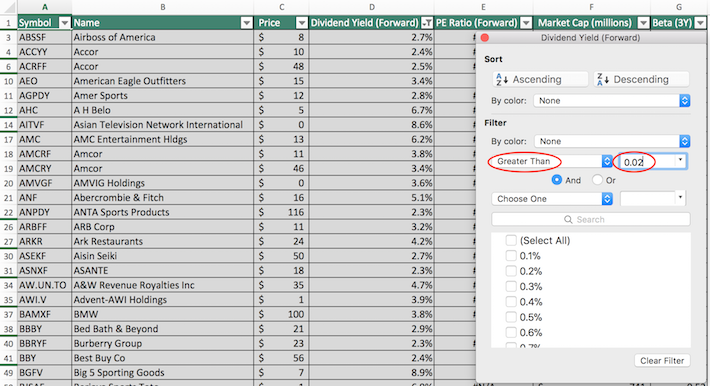
Task: Click the empty second filter value field
Action: 647,198
